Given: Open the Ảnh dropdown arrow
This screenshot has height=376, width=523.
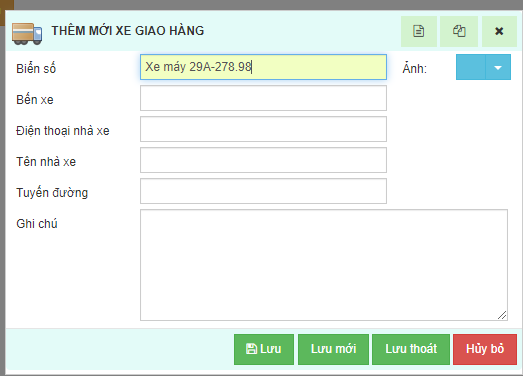Looking at the screenshot, I should point(498,67).
